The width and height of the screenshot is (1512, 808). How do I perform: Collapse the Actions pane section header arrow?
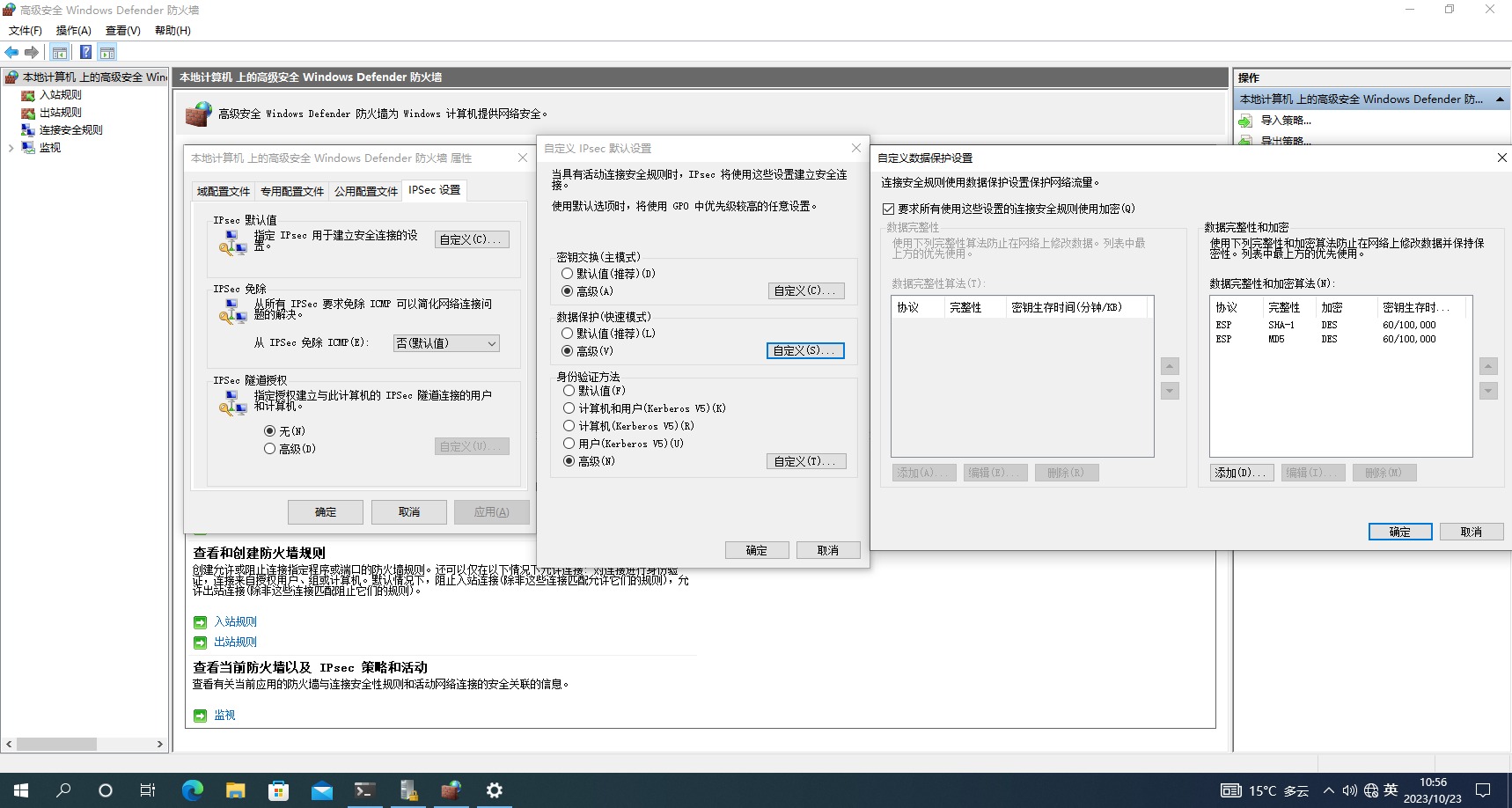[1500, 99]
